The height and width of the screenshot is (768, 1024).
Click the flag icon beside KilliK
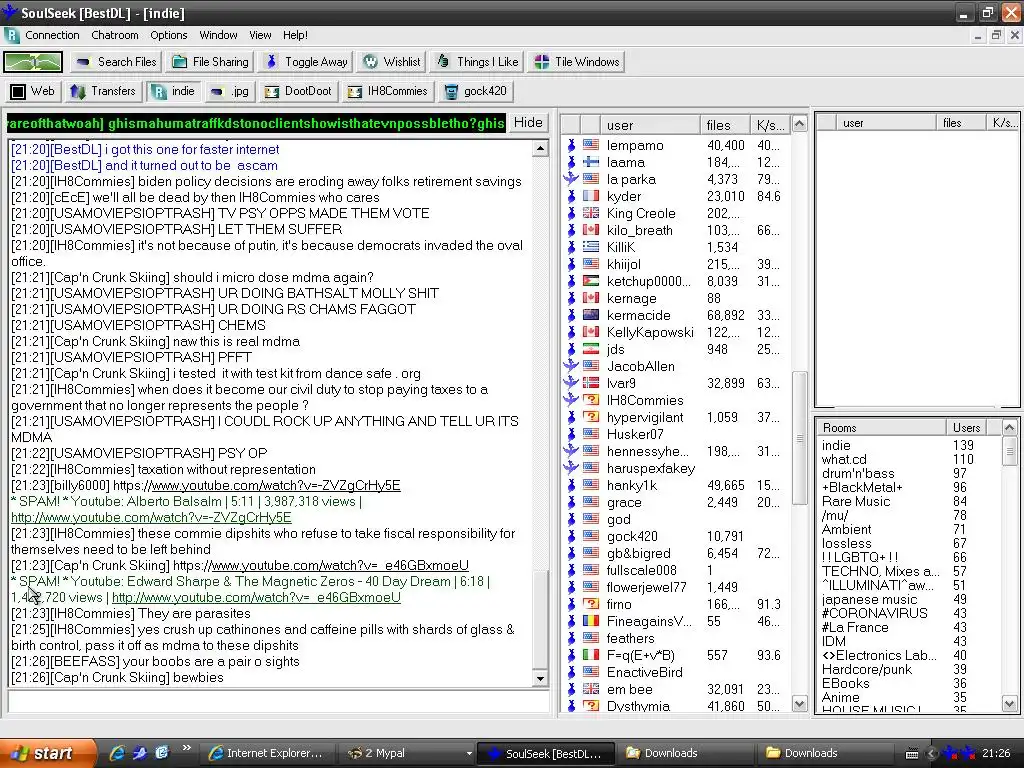click(x=591, y=247)
